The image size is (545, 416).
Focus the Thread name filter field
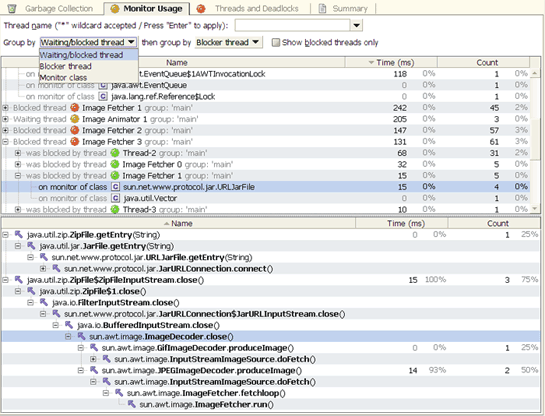tap(292, 25)
